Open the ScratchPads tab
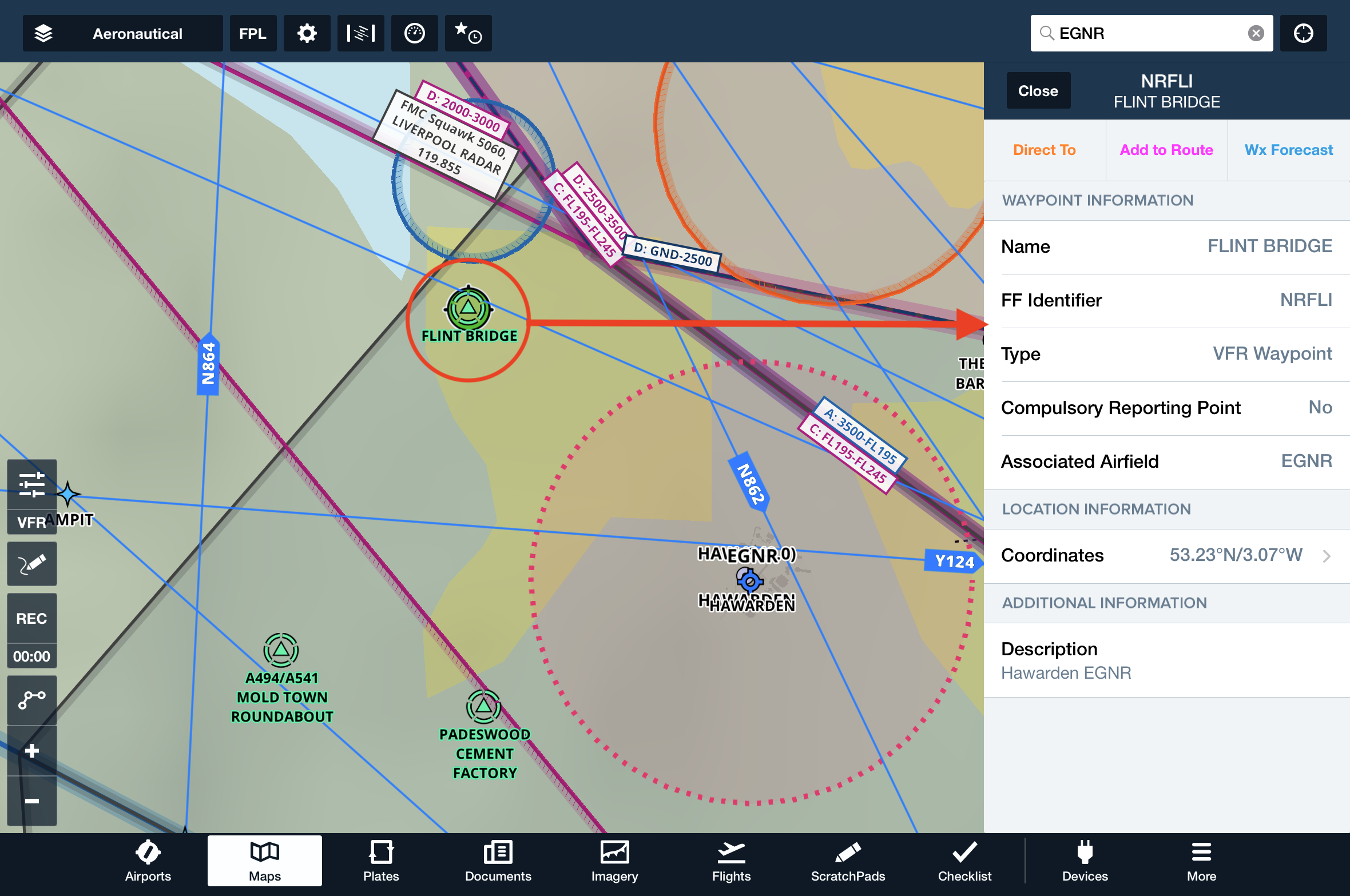Image resolution: width=1350 pixels, height=896 pixels. click(848, 861)
